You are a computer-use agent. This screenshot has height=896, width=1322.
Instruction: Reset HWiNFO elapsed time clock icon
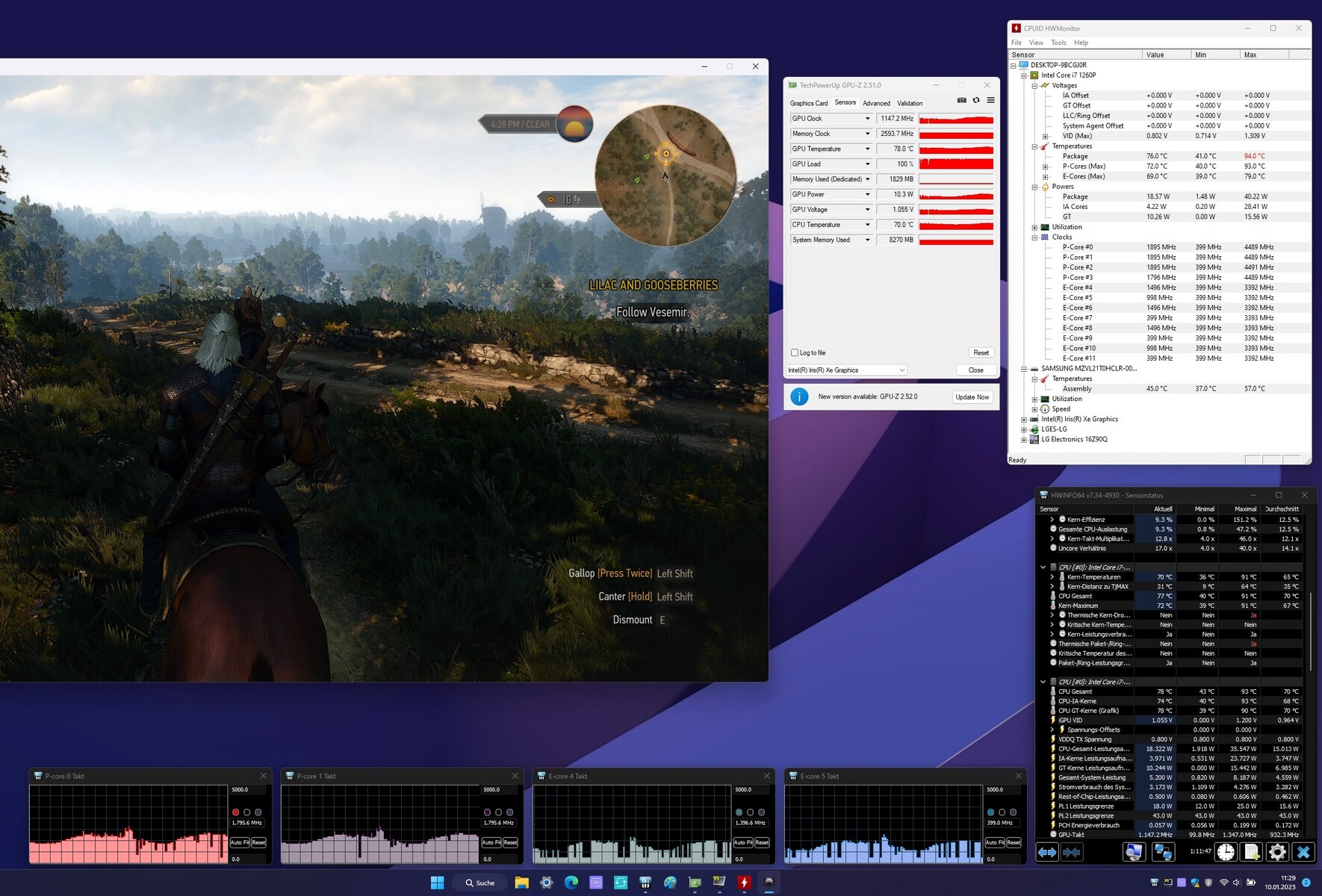click(1226, 852)
